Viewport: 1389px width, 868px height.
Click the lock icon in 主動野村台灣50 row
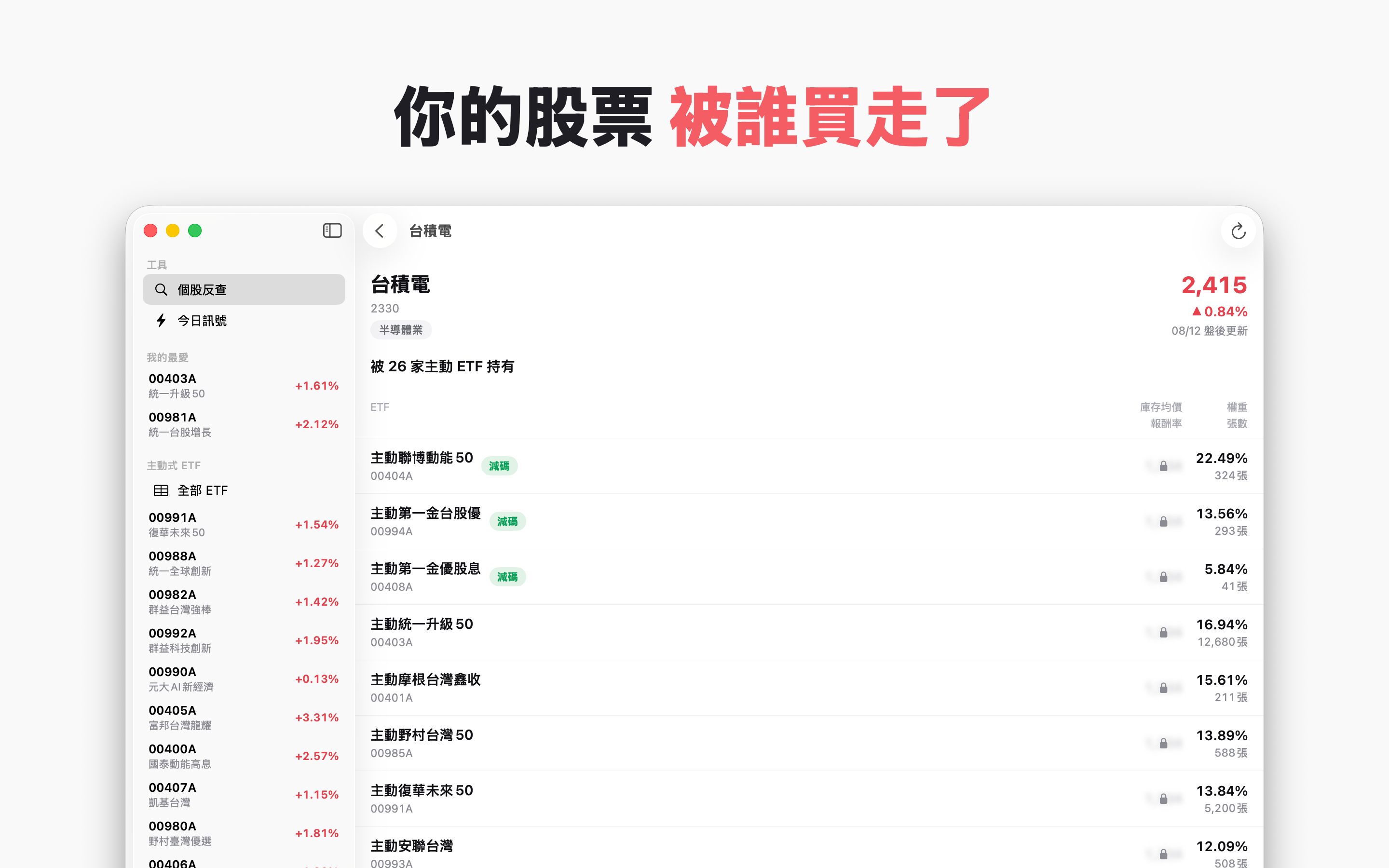tap(1163, 743)
